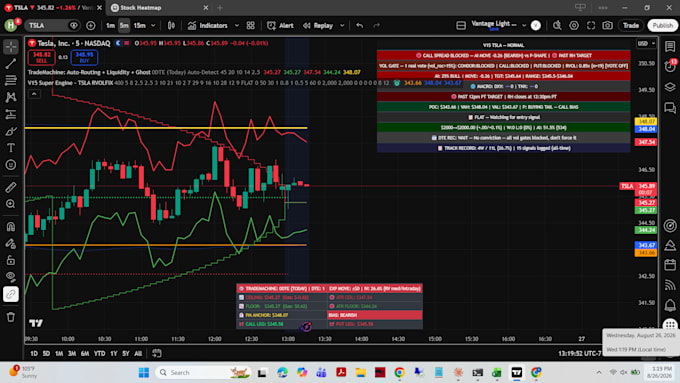Set the date range to 1D
Image resolution: width=680 pixels, height=383 pixels.
[x=34, y=354]
